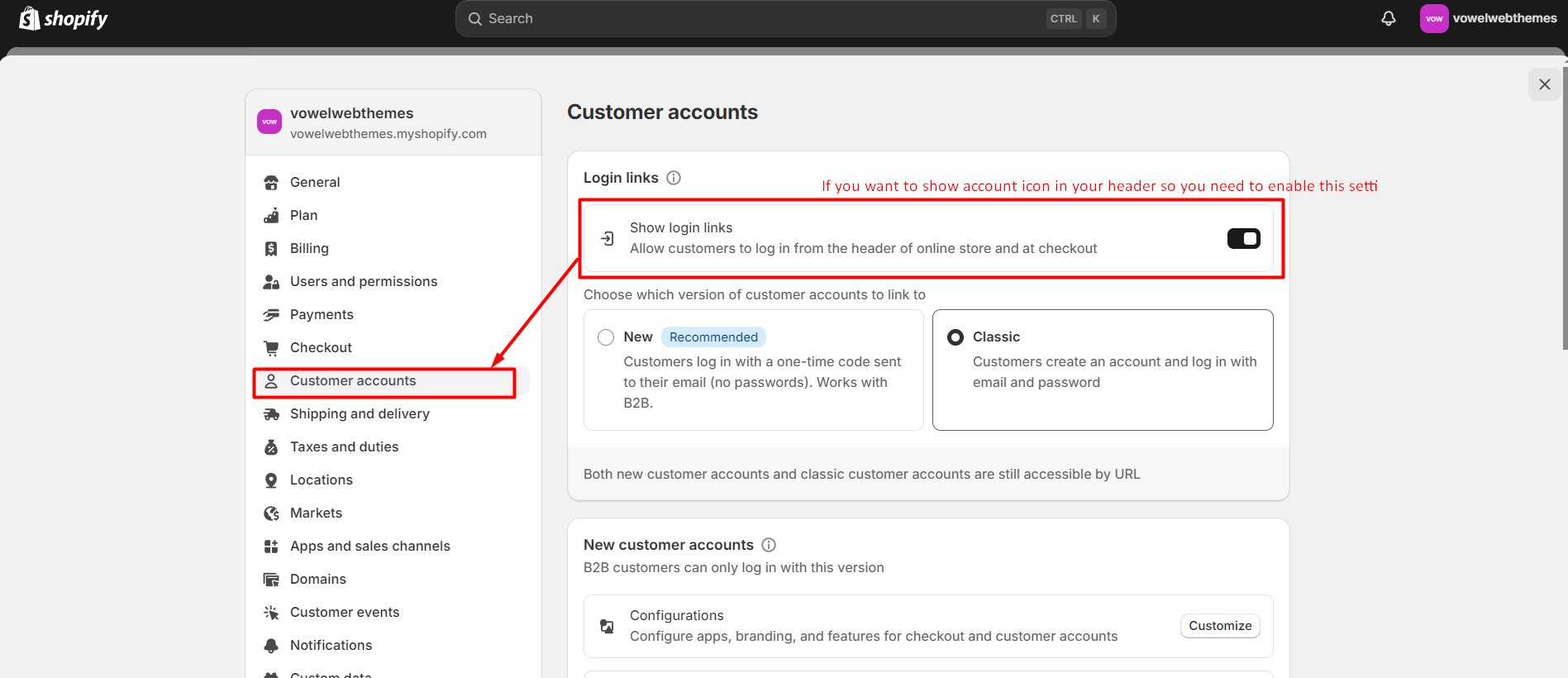The image size is (1568, 678).
Task: Click the search magnifier icon
Action: pos(475,18)
